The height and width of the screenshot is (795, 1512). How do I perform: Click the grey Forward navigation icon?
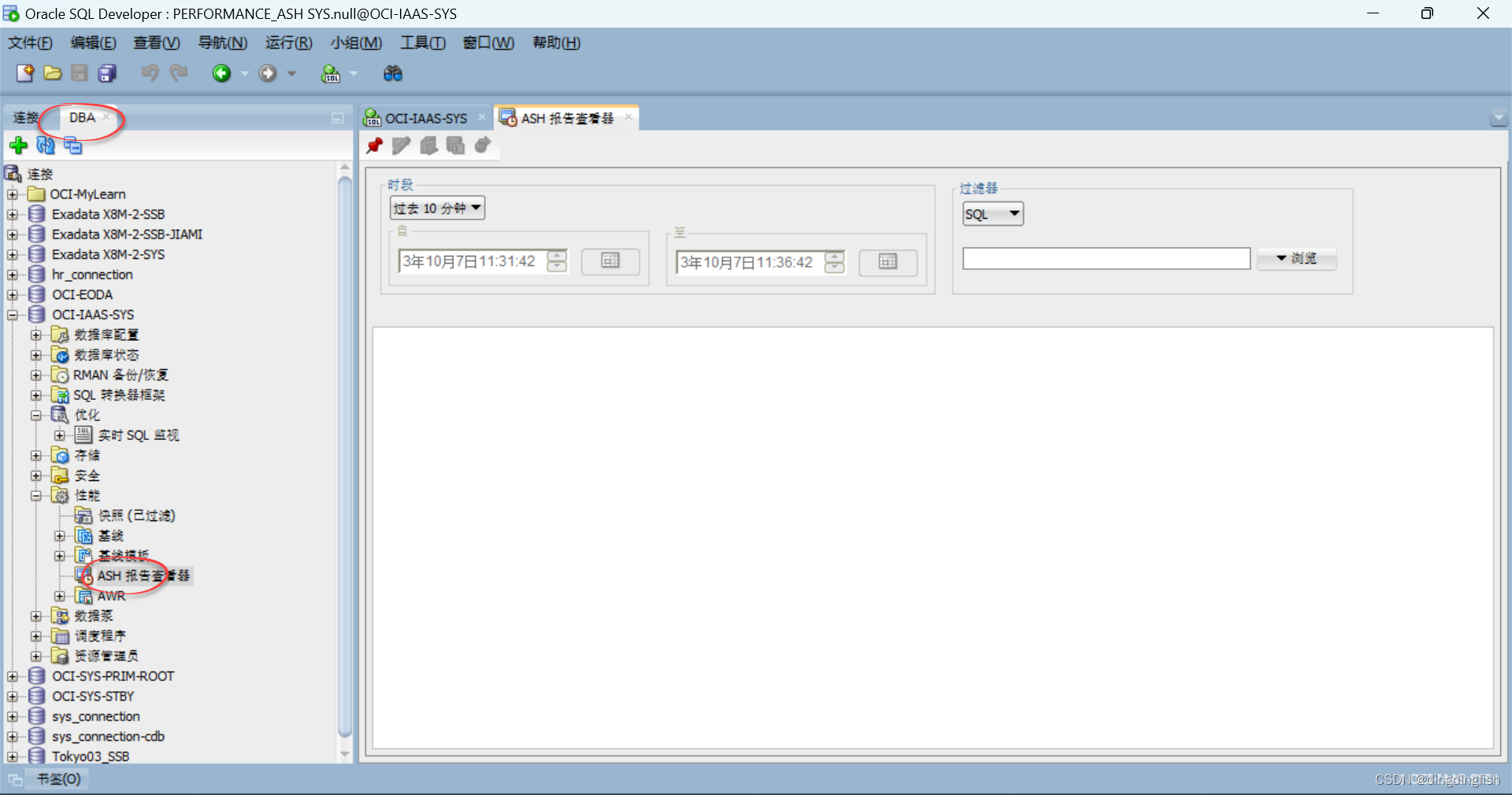(x=268, y=73)
